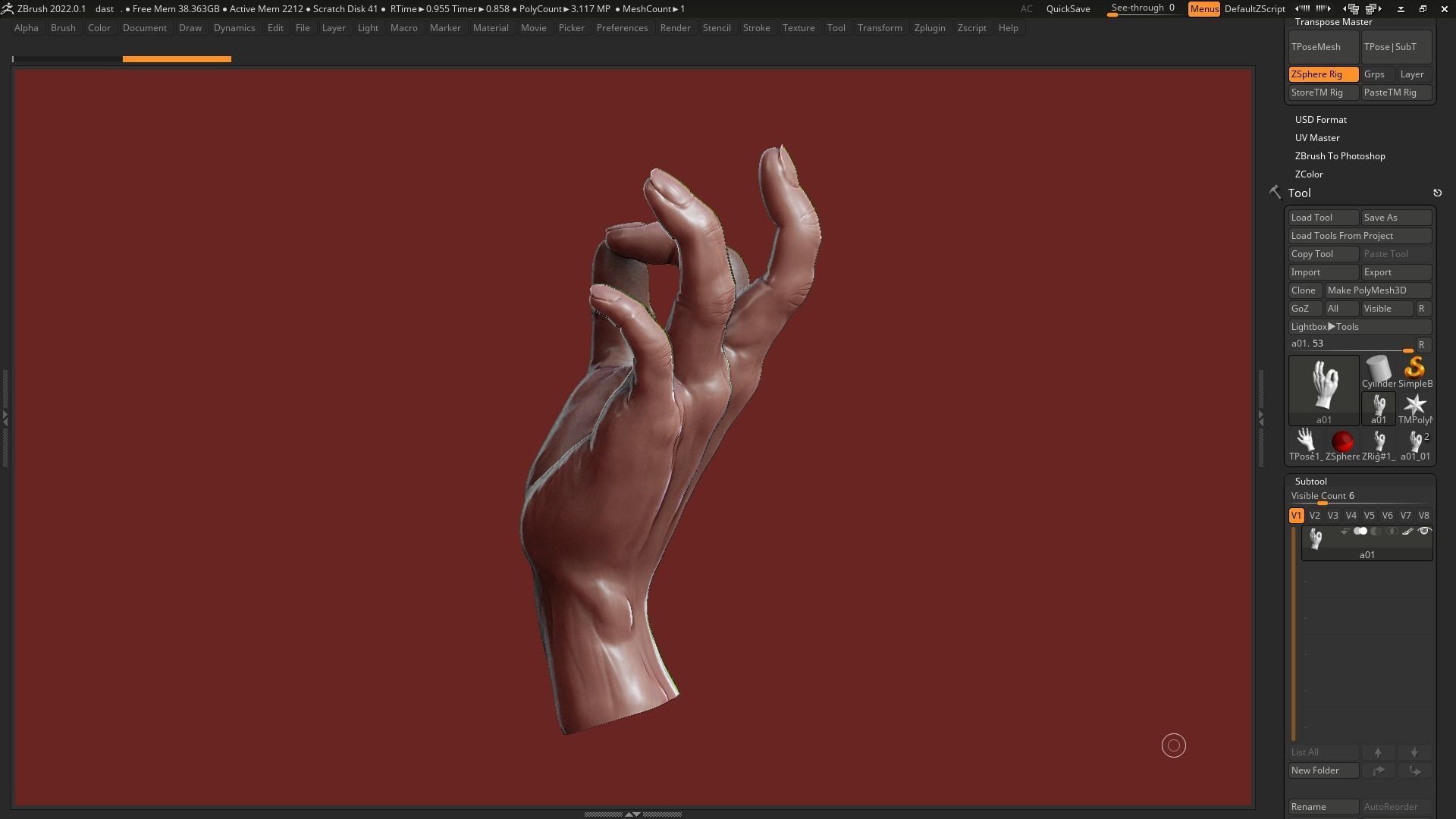Viewport: 1456px width, 819px height.
Task: Select the TPose1 hand tool
Action: 1305,445
